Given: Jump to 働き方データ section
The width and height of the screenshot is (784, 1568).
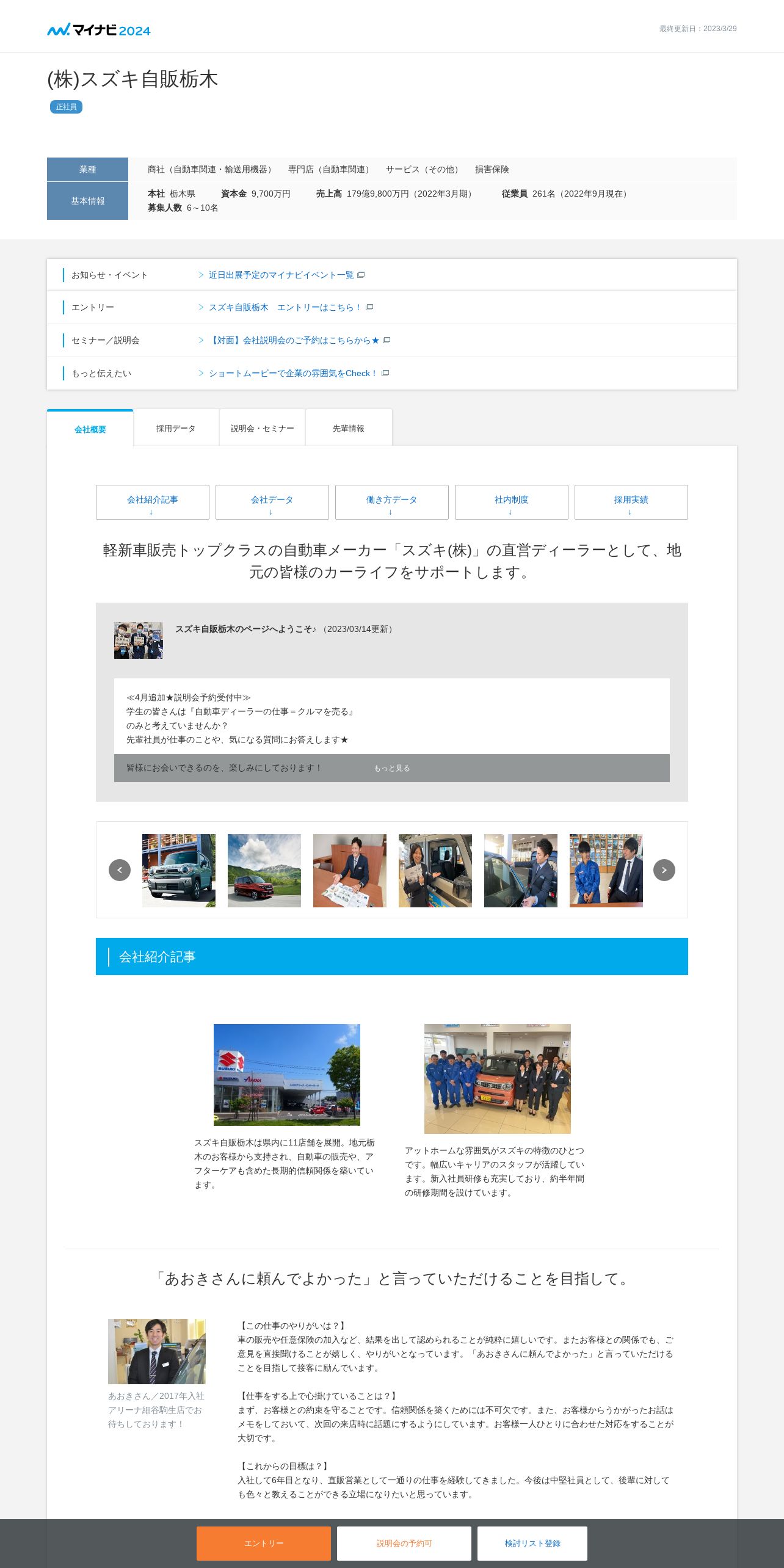Looking at the screenshot, I should (392, 502).
